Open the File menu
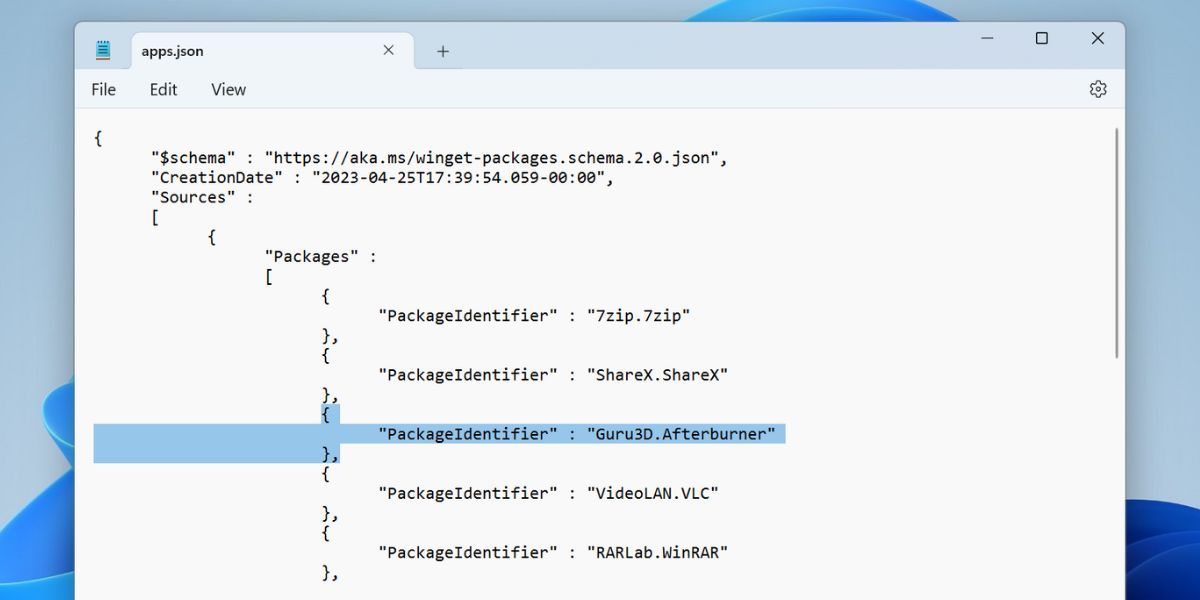The width and height of the screenshot is (1200, 600). click(x=102, y=89)
